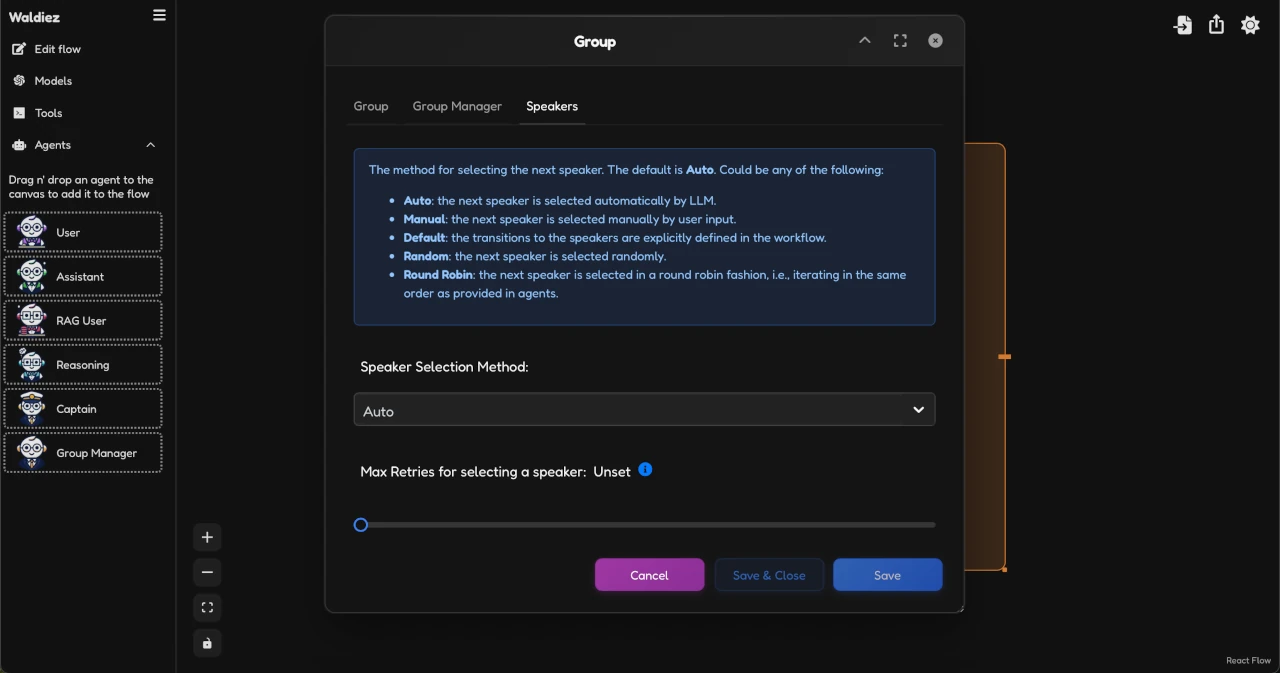1280x673 pixels.
Task: Click the Agents section label
Action: [53, 145]
